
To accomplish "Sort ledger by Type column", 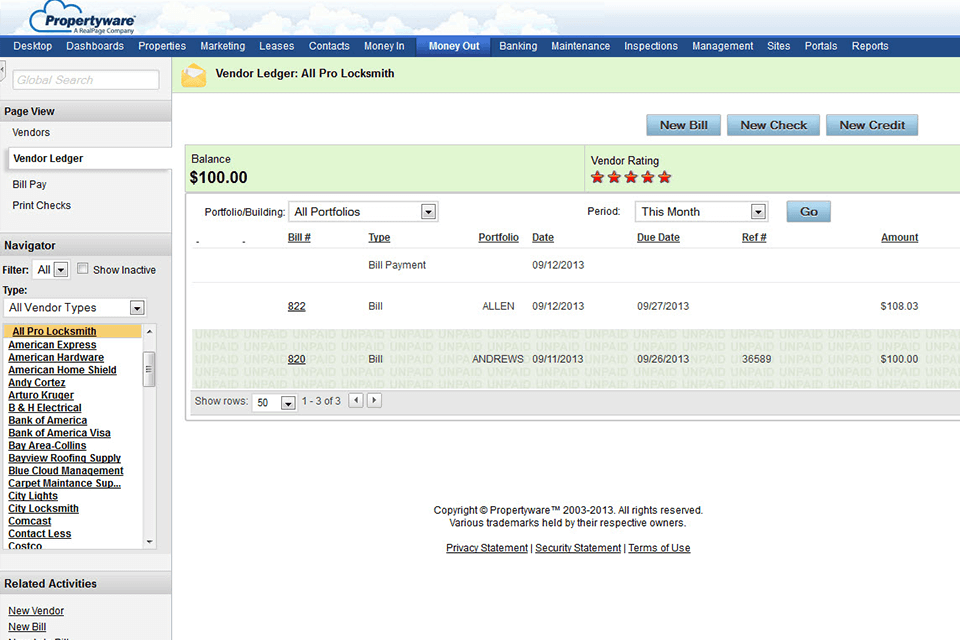I will coord(379,238).
